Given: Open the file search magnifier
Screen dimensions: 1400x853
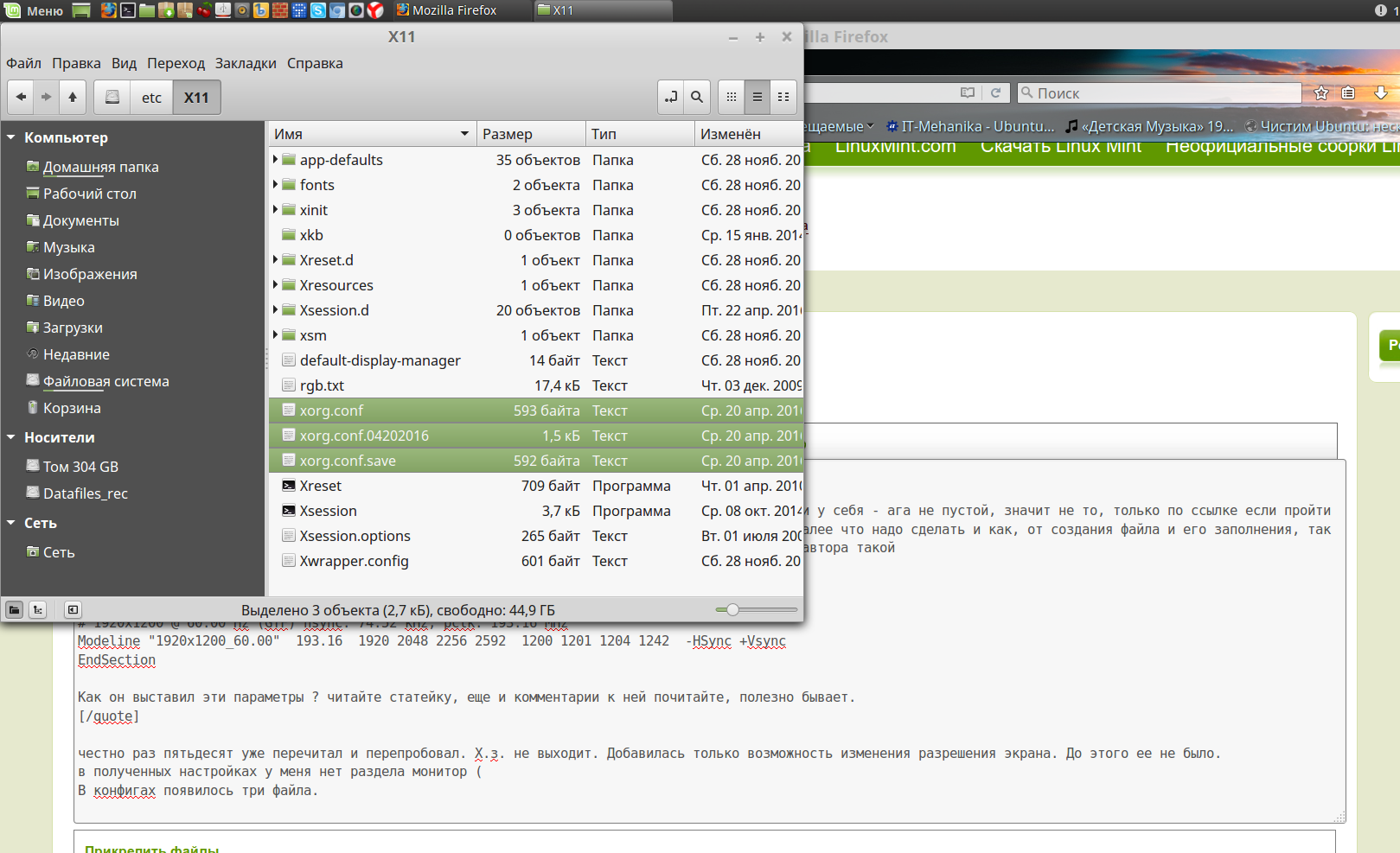Looking at the screenshot, I should [697, 98].
